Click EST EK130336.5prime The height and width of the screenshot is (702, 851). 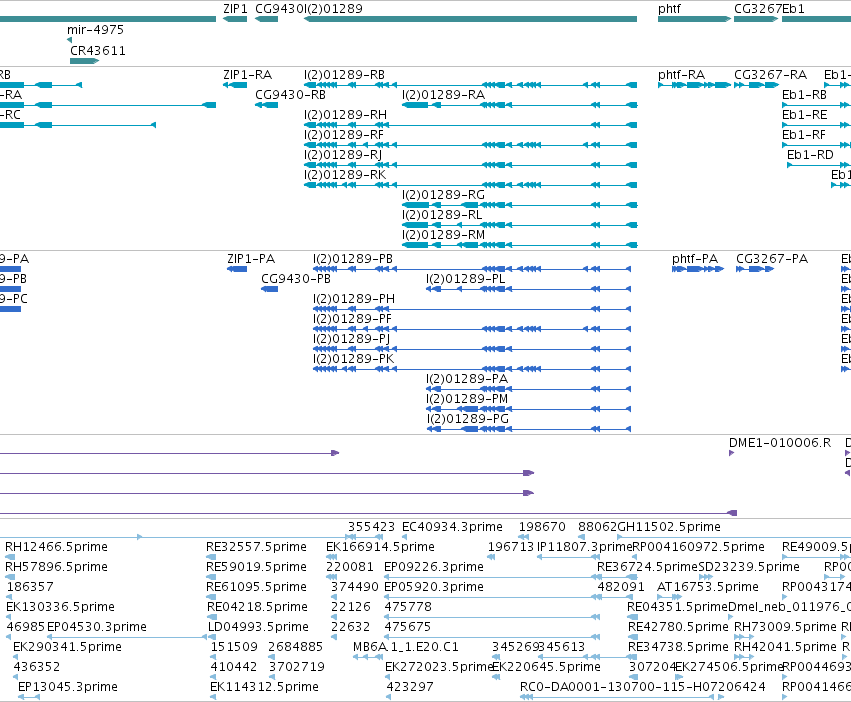point(60,607)
